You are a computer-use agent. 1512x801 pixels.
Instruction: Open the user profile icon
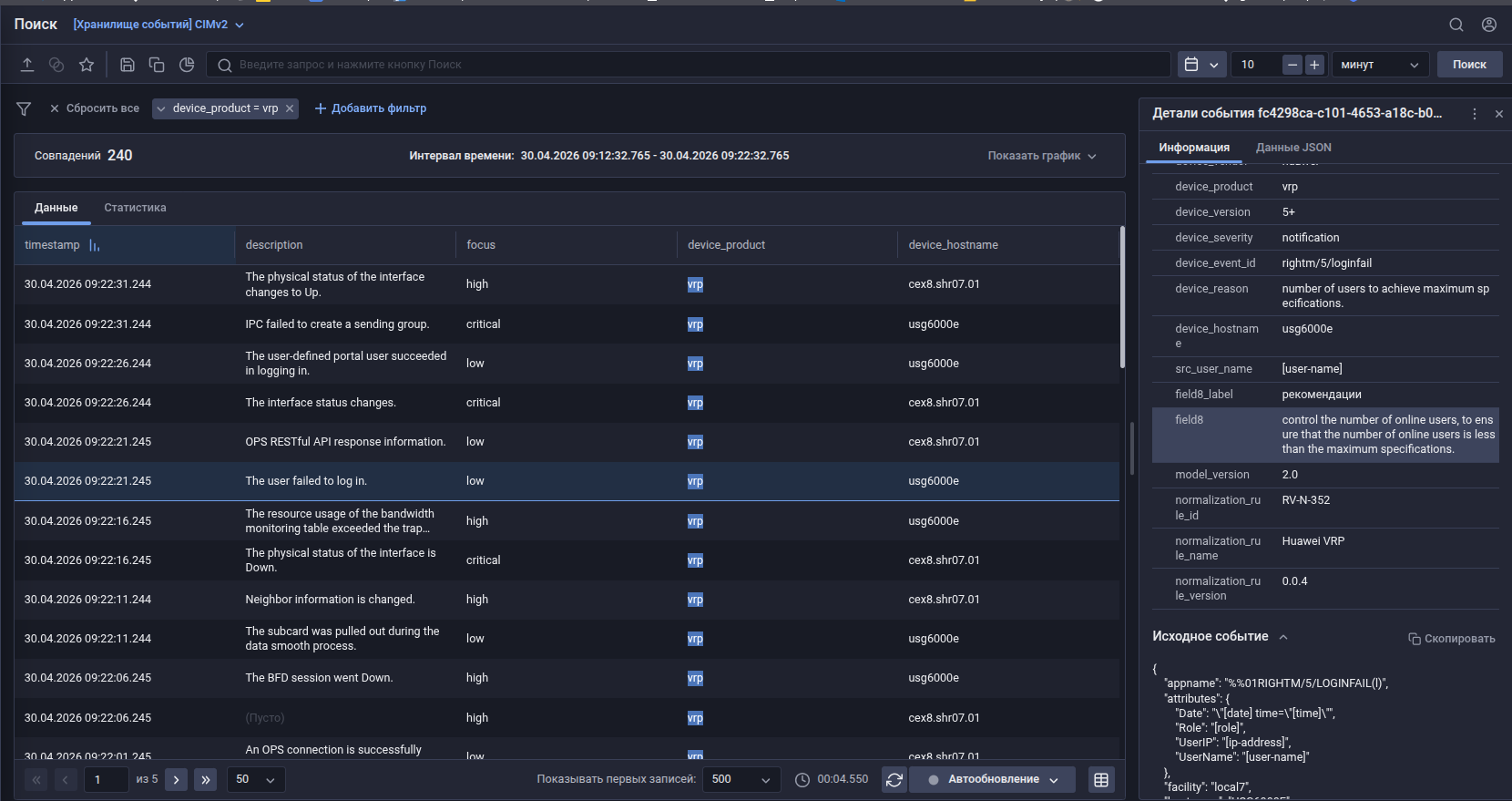coord(1489,25)
